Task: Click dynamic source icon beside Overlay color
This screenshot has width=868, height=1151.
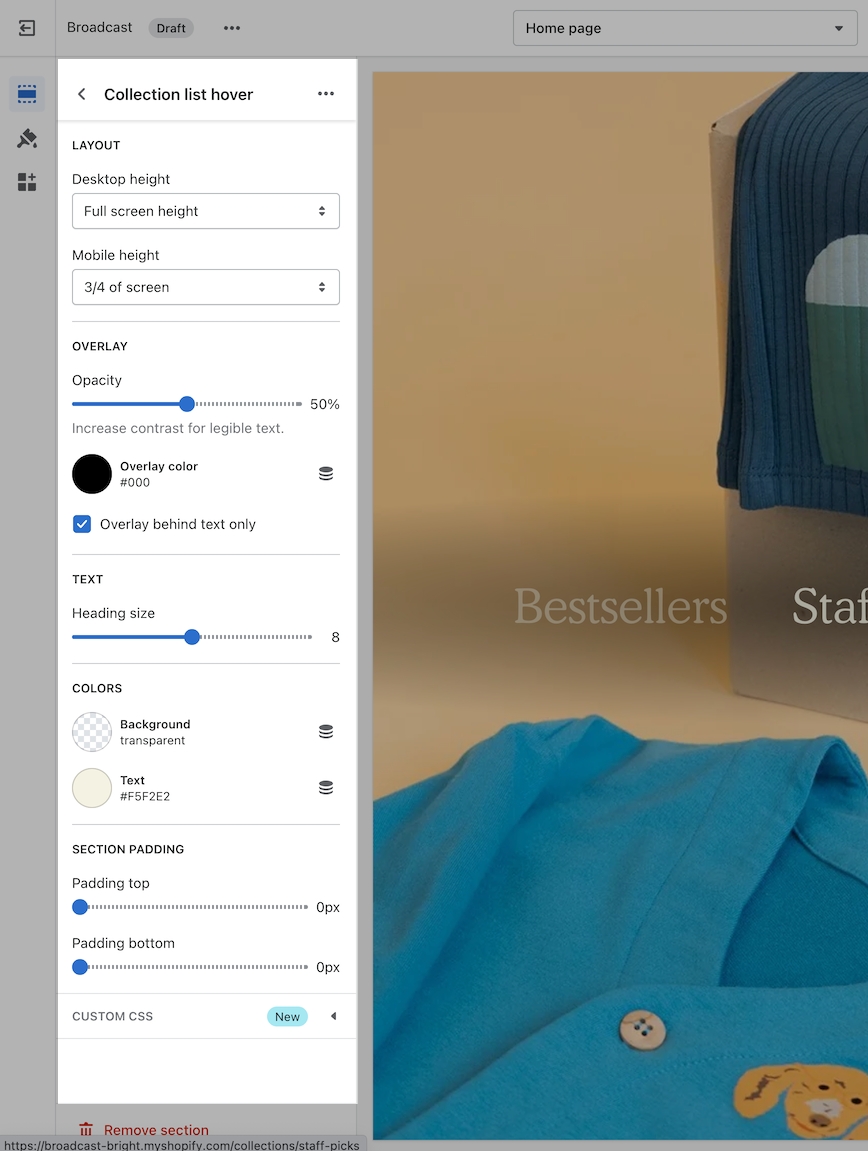Action: [326, 474]
